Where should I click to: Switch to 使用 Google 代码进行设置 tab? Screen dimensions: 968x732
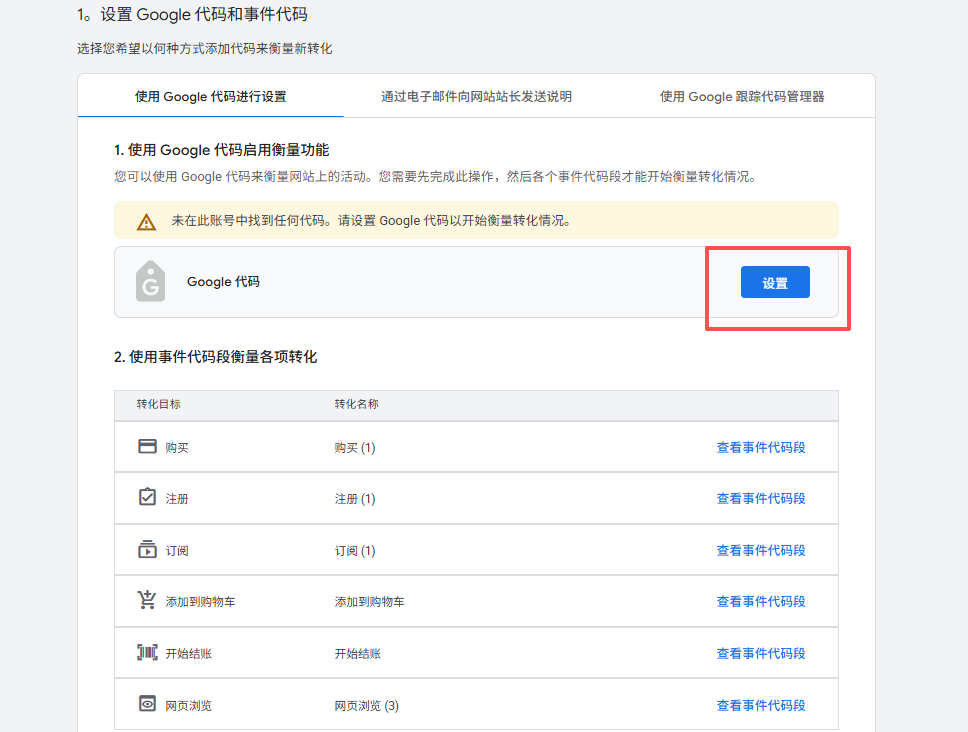[211, 97]
